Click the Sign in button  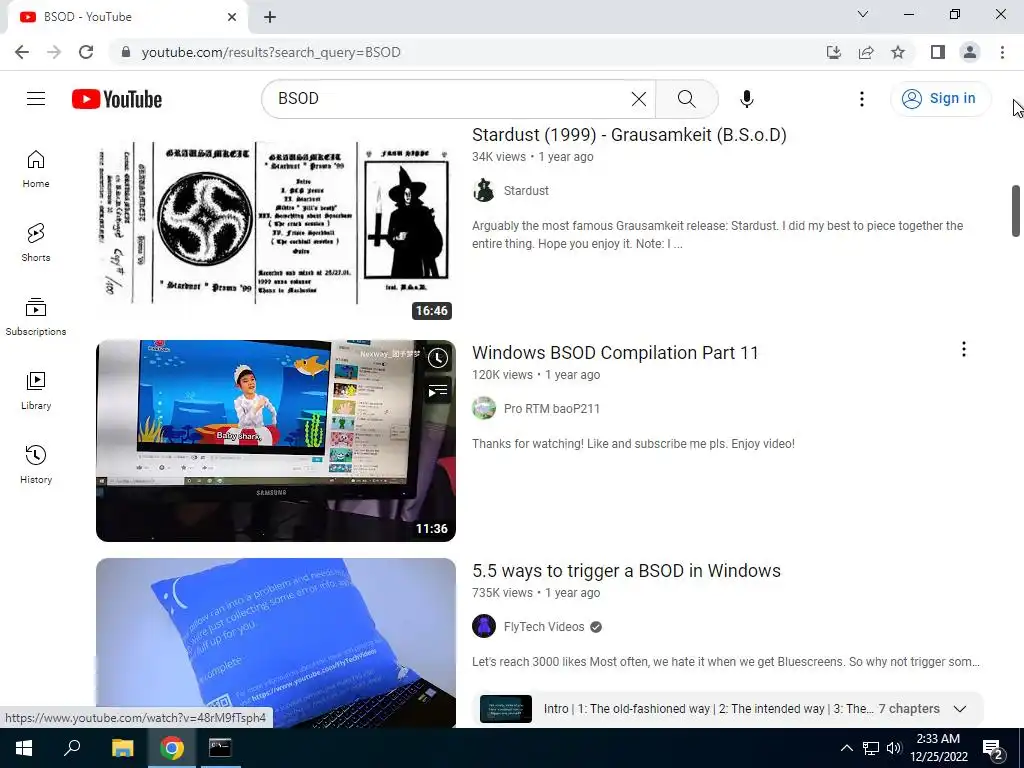(x=940, y=99)
